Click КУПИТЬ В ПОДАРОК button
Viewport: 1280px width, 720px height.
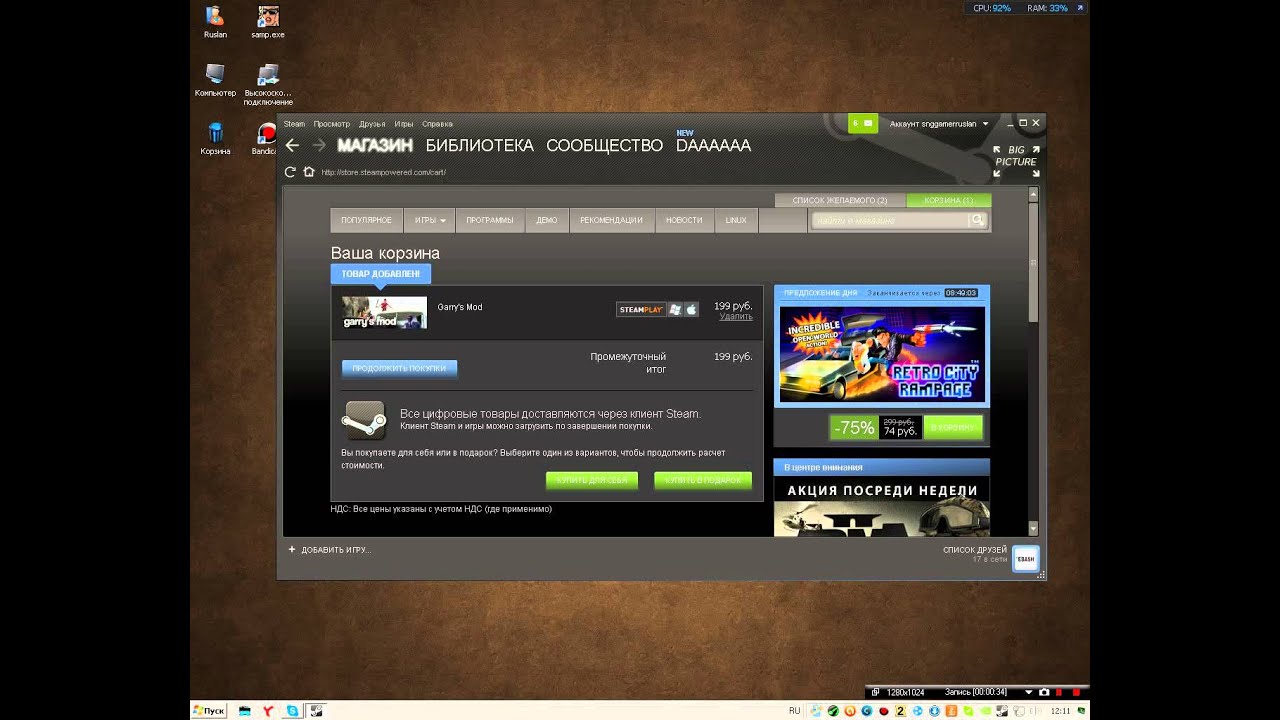tap(703, 480)
